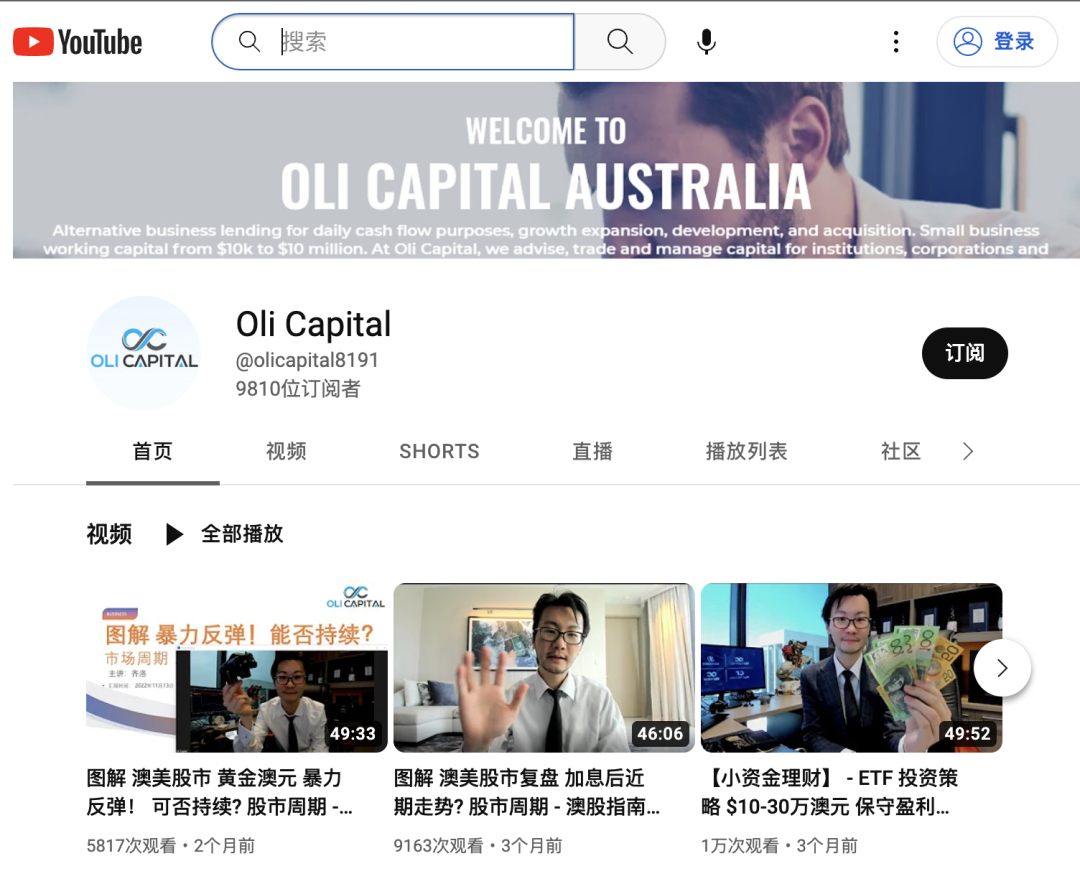Click the 9810位订阅者 subscriber count
The image size is (1080, 879).
[x=298, y=389]
